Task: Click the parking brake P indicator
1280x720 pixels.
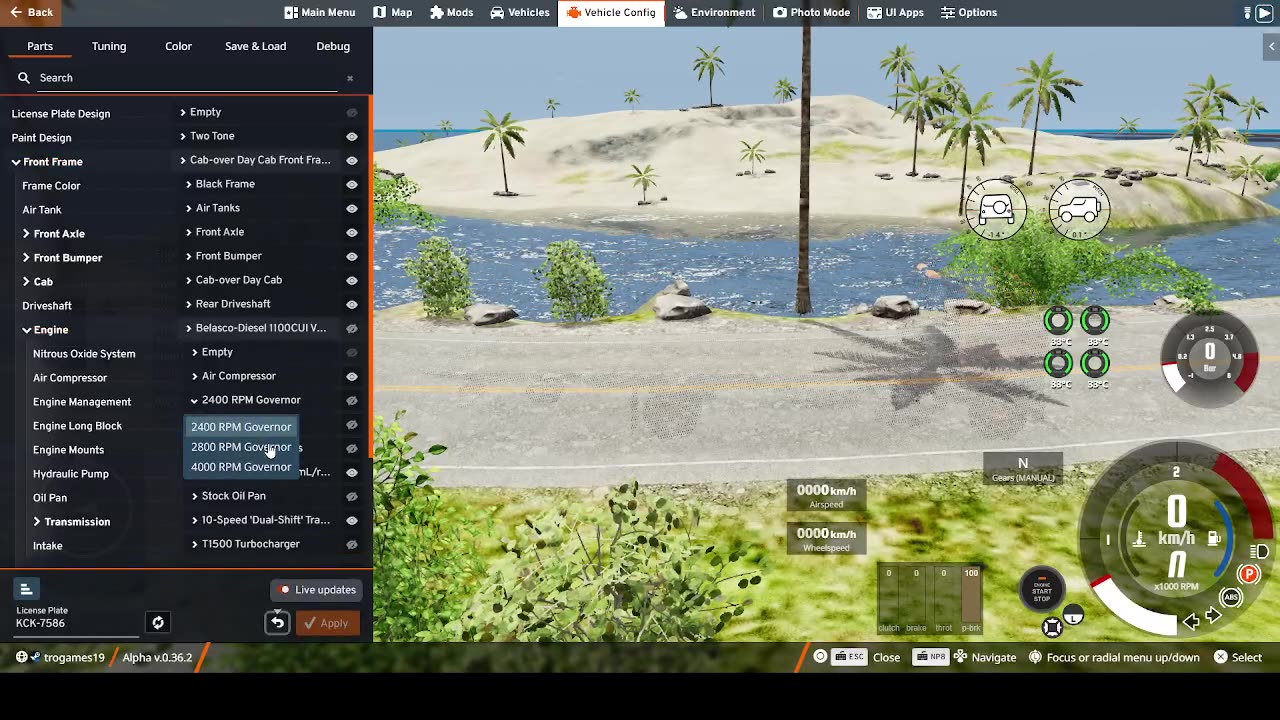Action: pyautogui.click(x=1249, y=574)
